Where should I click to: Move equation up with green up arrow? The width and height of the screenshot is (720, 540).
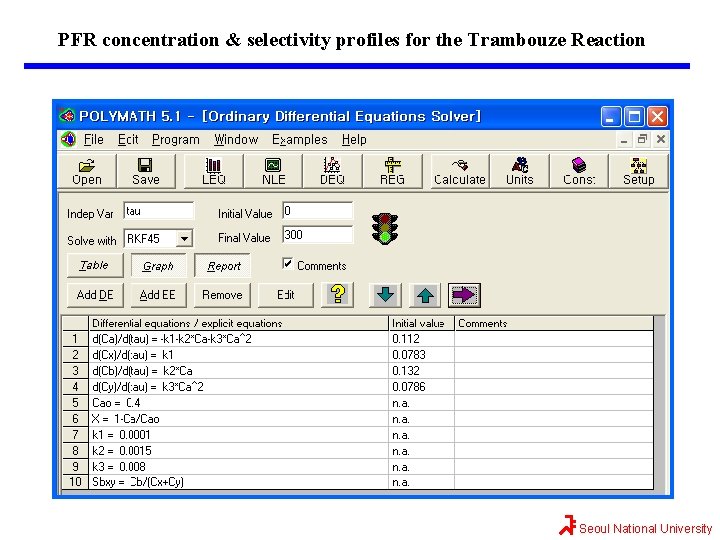coord(425,294)
